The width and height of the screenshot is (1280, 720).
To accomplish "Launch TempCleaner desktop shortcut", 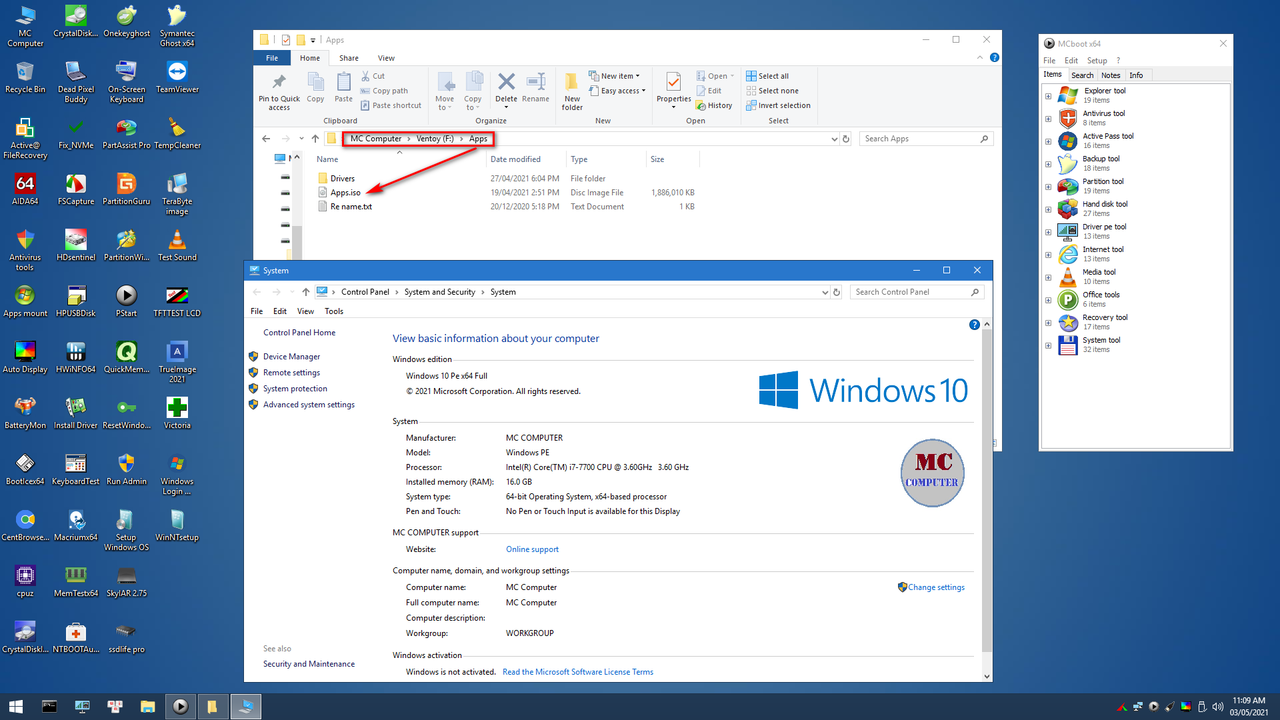I will pos(177,132).
